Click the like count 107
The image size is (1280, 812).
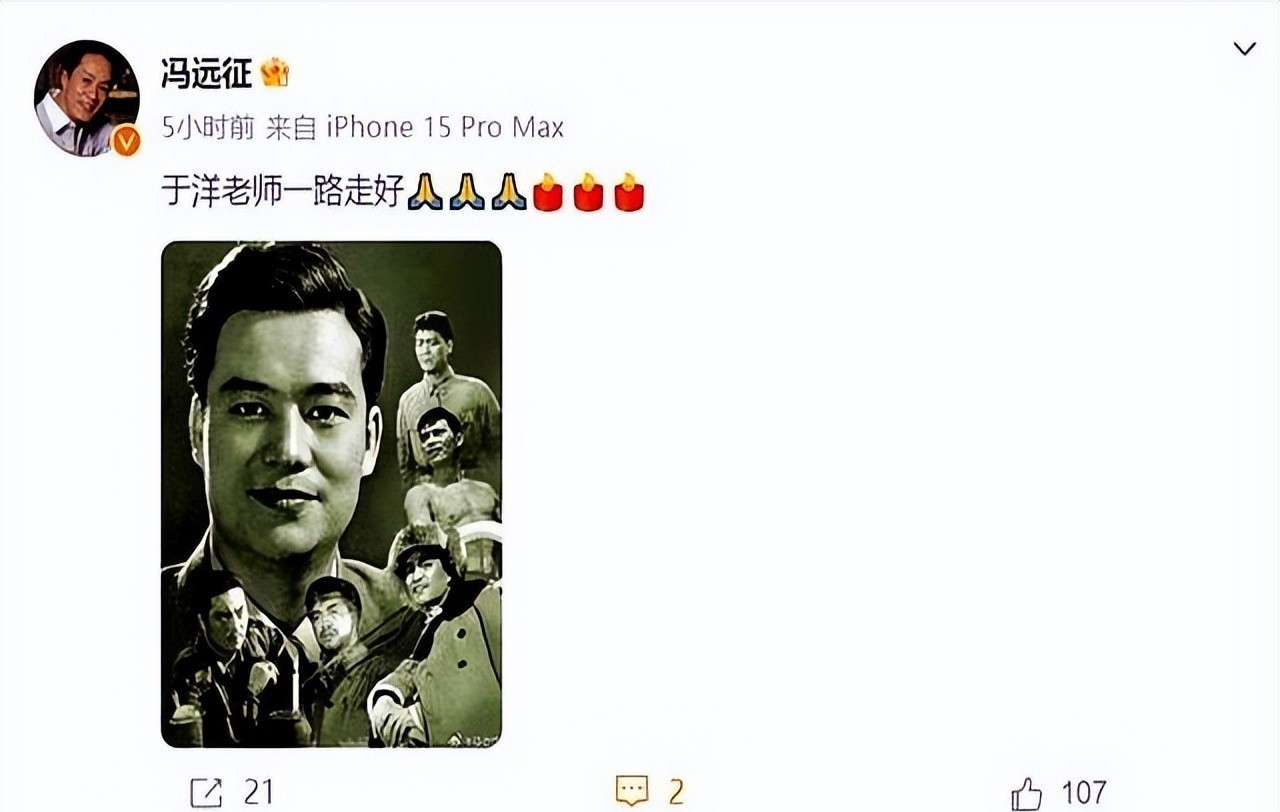tap(1083, 793)
